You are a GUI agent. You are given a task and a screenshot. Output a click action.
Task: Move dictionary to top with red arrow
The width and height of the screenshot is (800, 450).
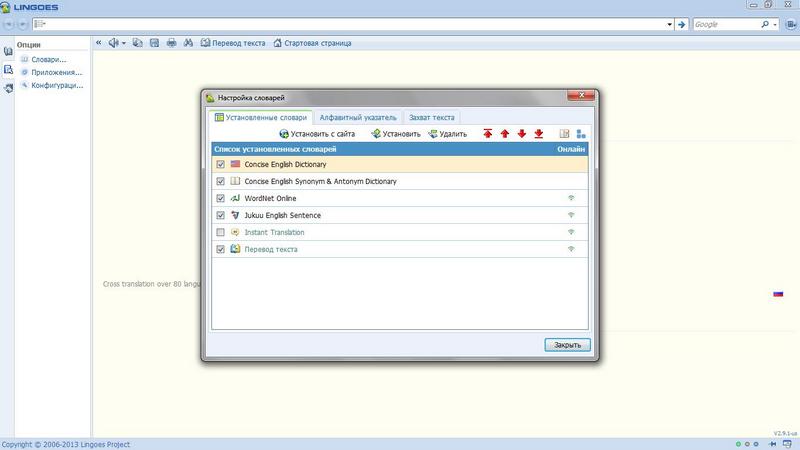click(x=488, y=134)
